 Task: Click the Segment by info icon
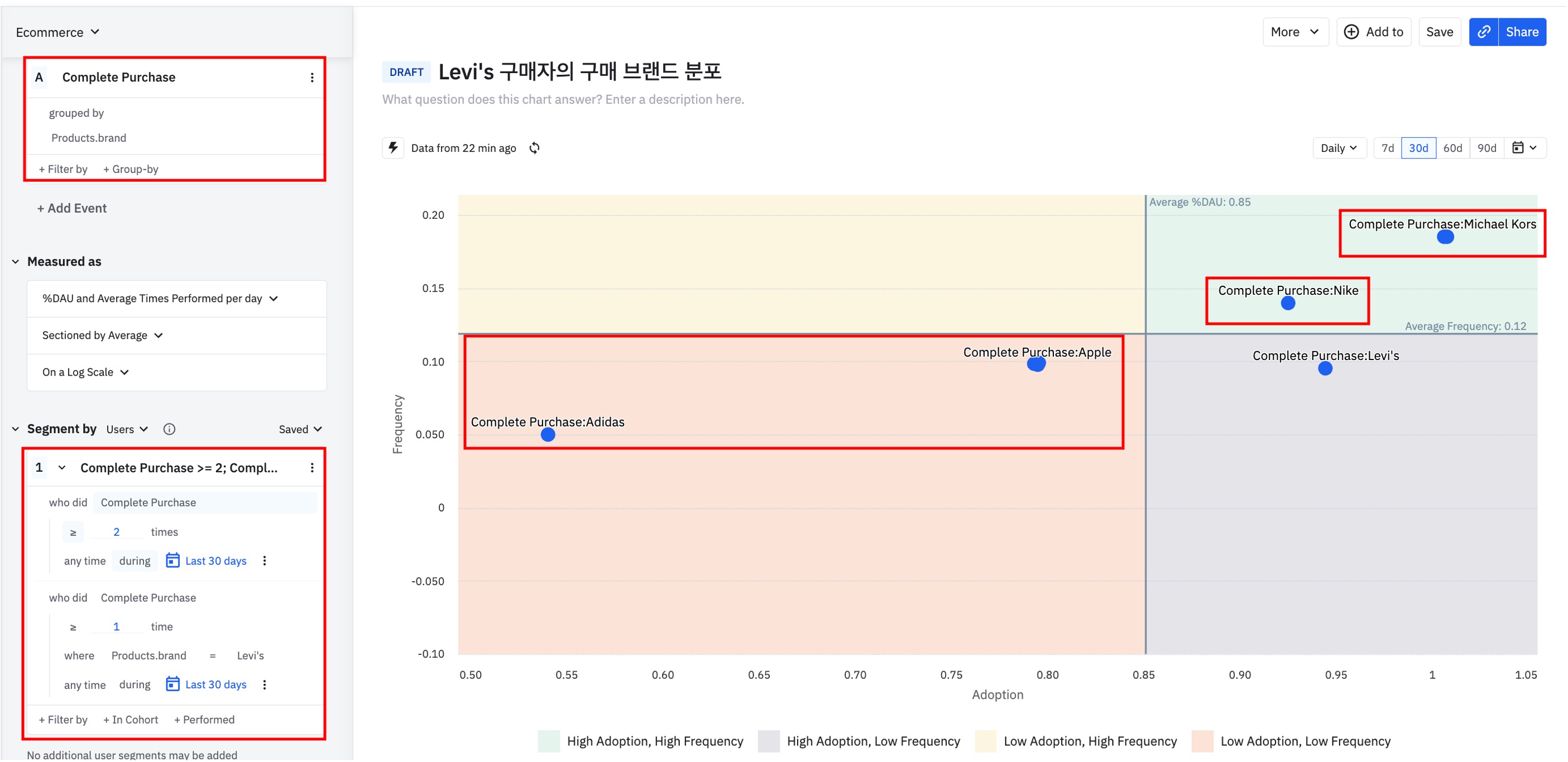[x=169, y=429]
